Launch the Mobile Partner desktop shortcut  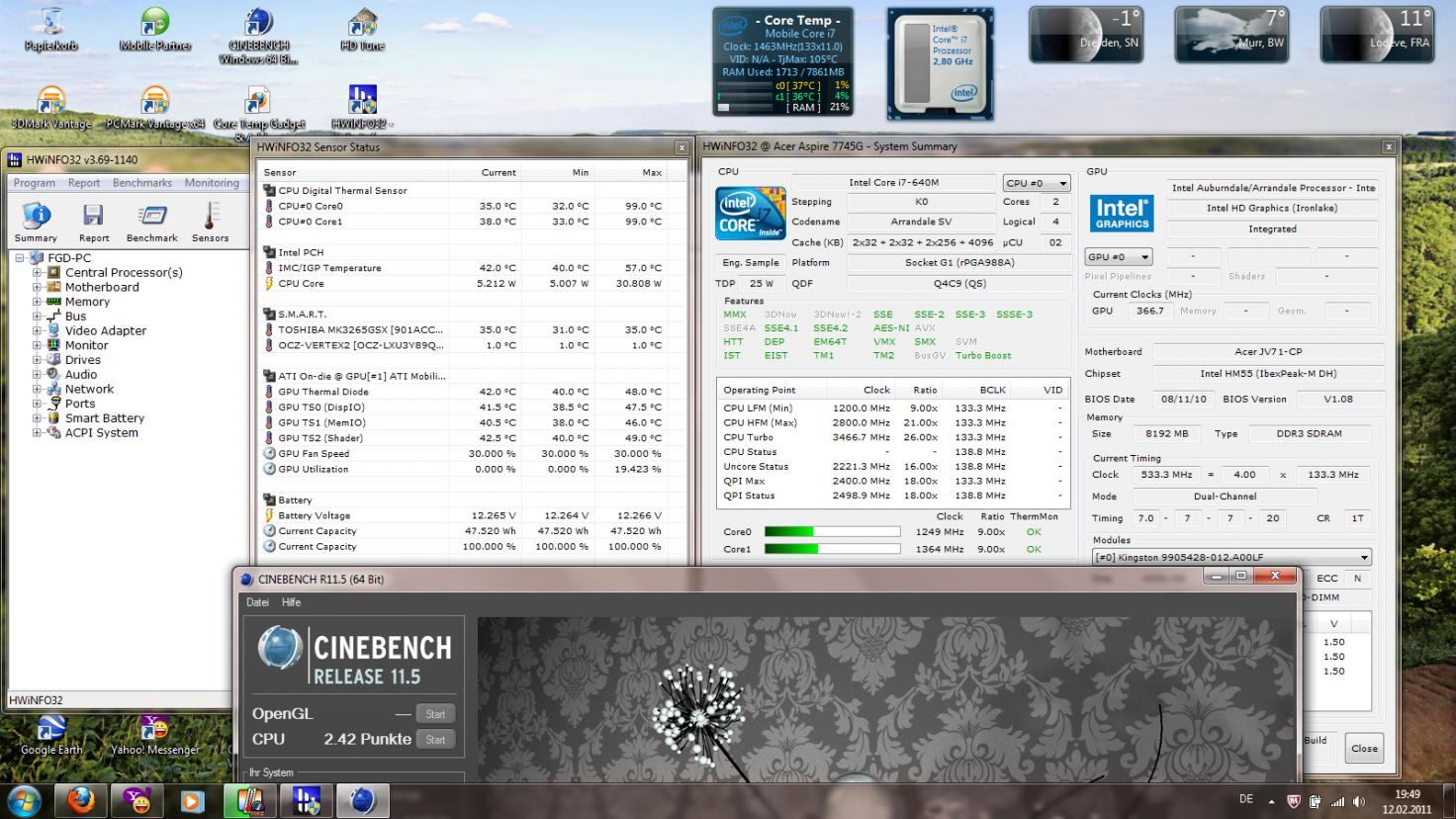[155, 30]
